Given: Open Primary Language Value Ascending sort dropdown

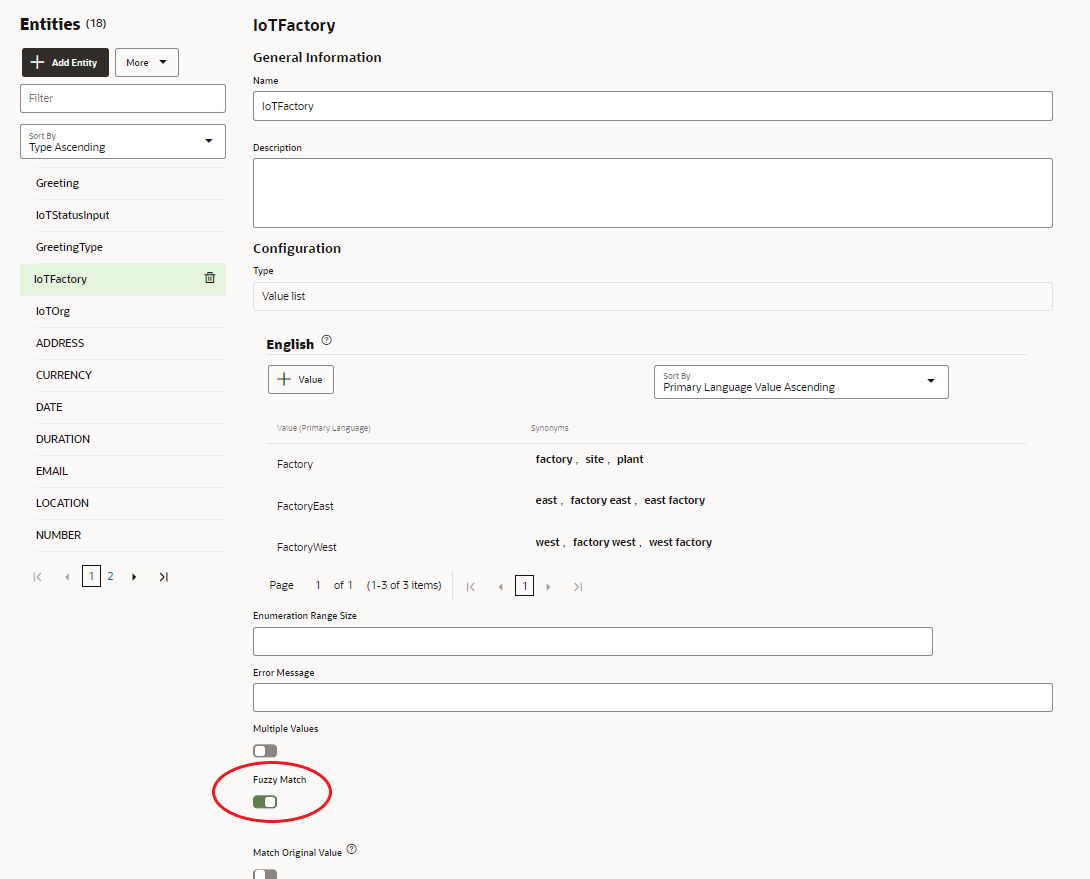Looking at the screenshot, I should [x=800, y=381].
